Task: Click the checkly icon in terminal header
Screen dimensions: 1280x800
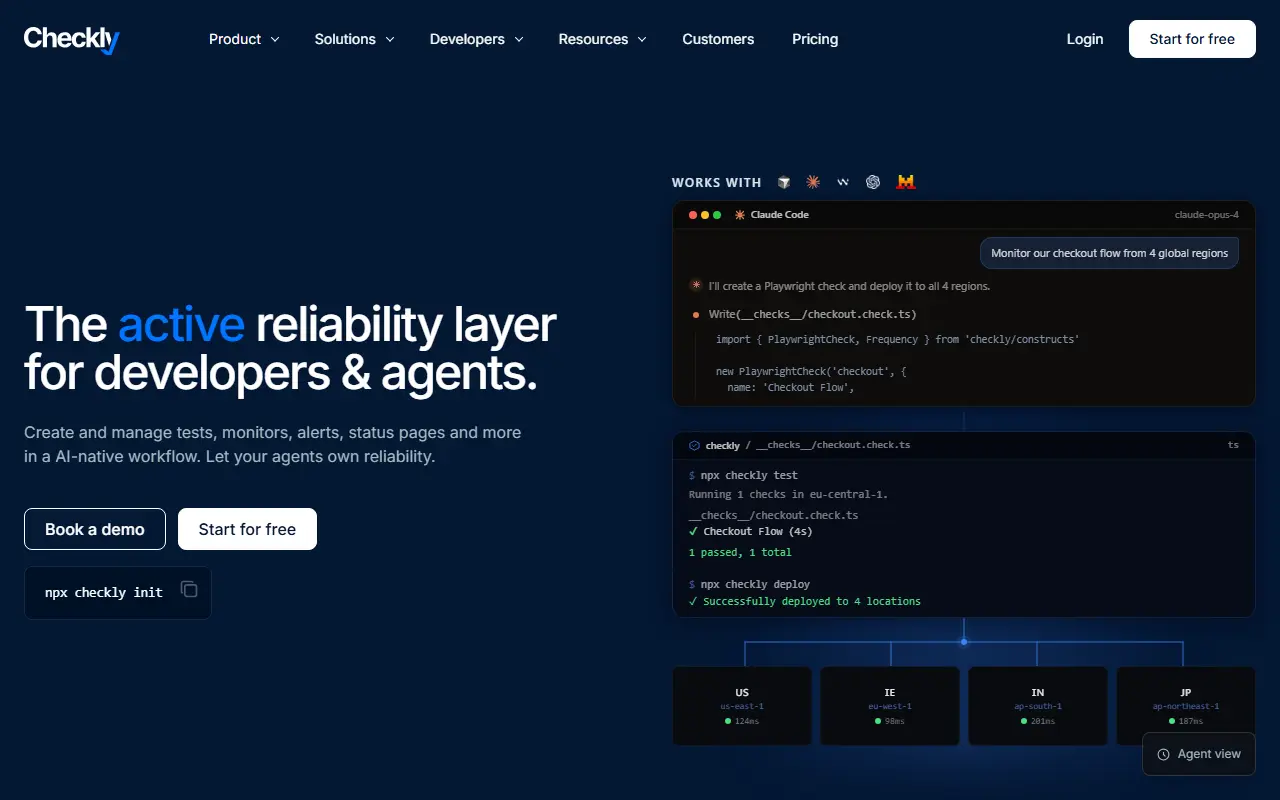Action: [x=694, y=445]
